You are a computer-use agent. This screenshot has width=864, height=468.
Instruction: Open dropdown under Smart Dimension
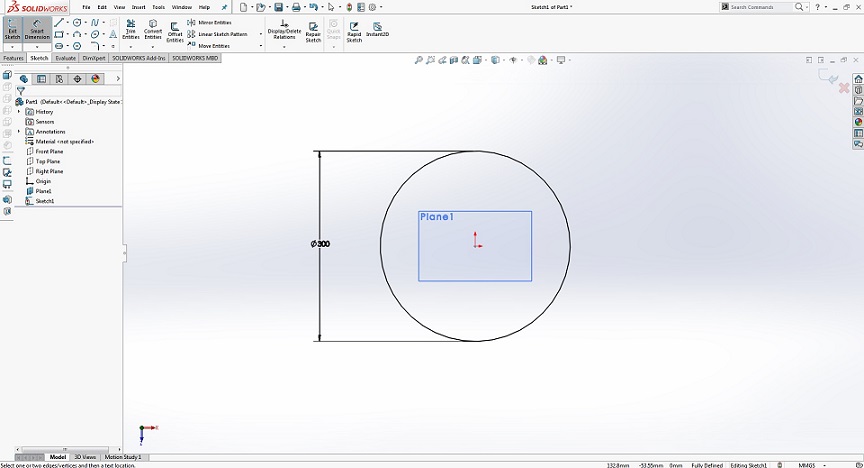click(37, 47)
